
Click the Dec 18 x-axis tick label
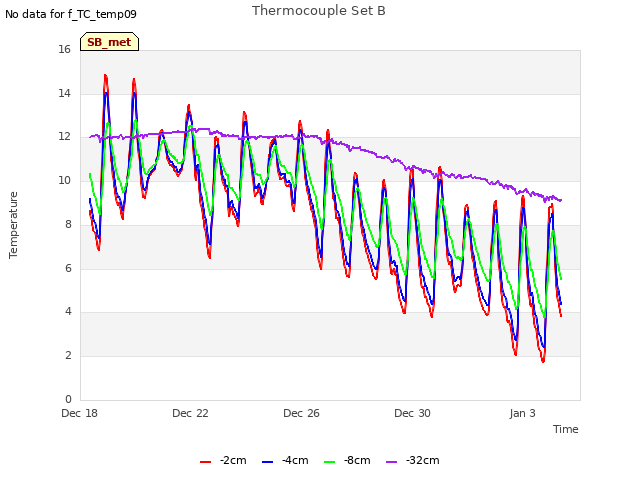[x=80, y=413]
